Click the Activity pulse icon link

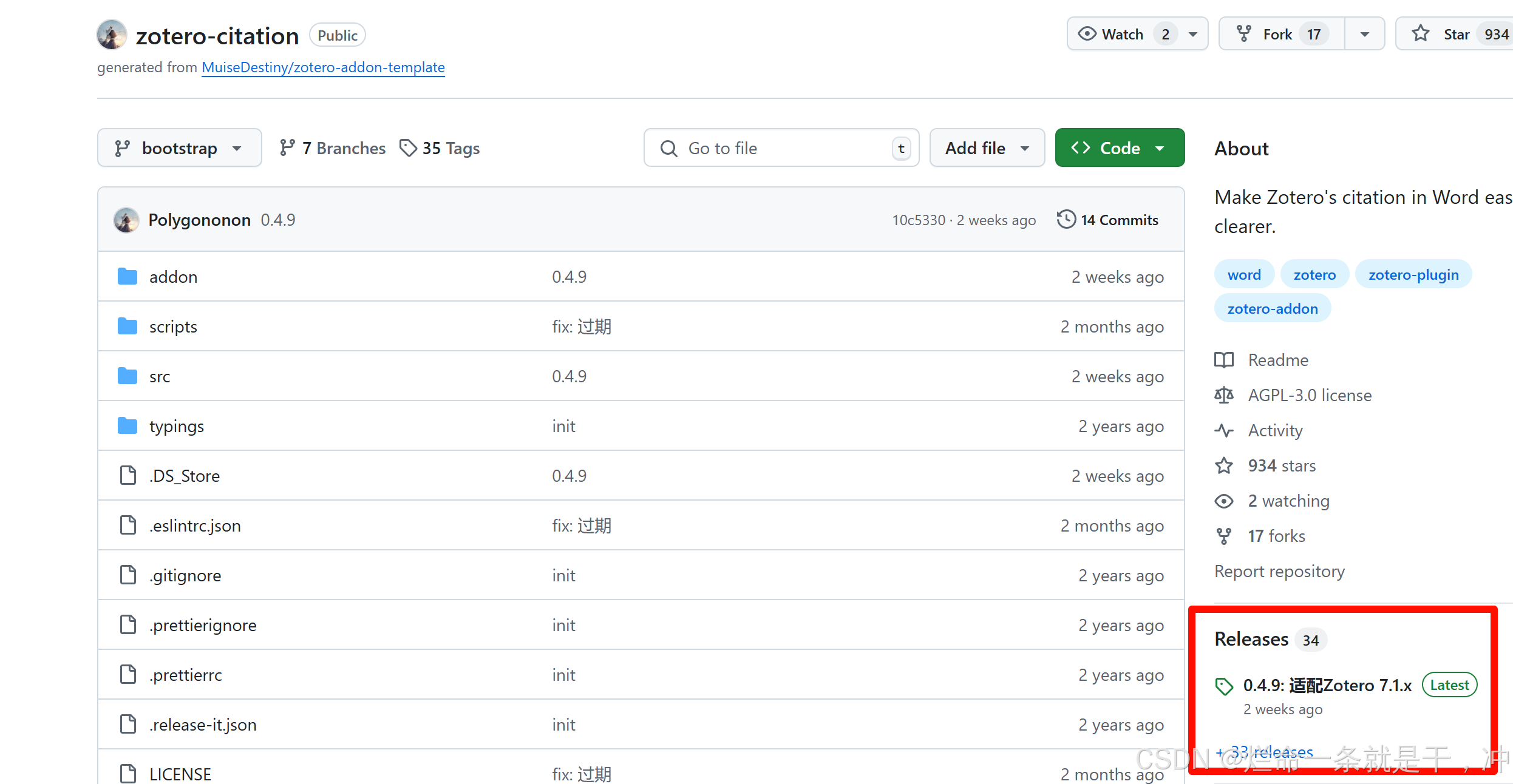point(1224,430)
